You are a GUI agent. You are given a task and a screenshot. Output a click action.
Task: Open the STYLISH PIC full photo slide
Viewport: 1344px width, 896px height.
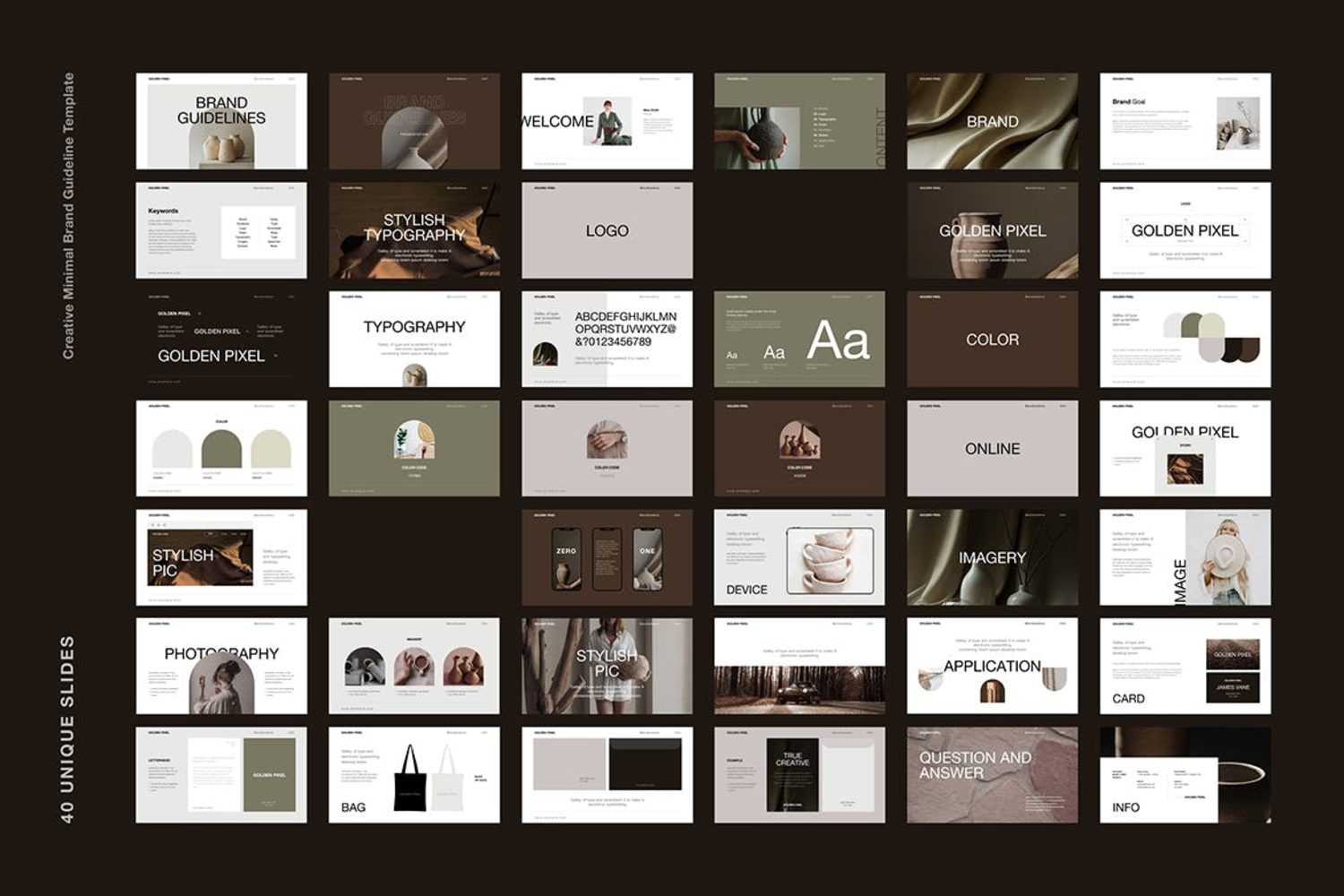pyautogui.click(x=607, y=666)
